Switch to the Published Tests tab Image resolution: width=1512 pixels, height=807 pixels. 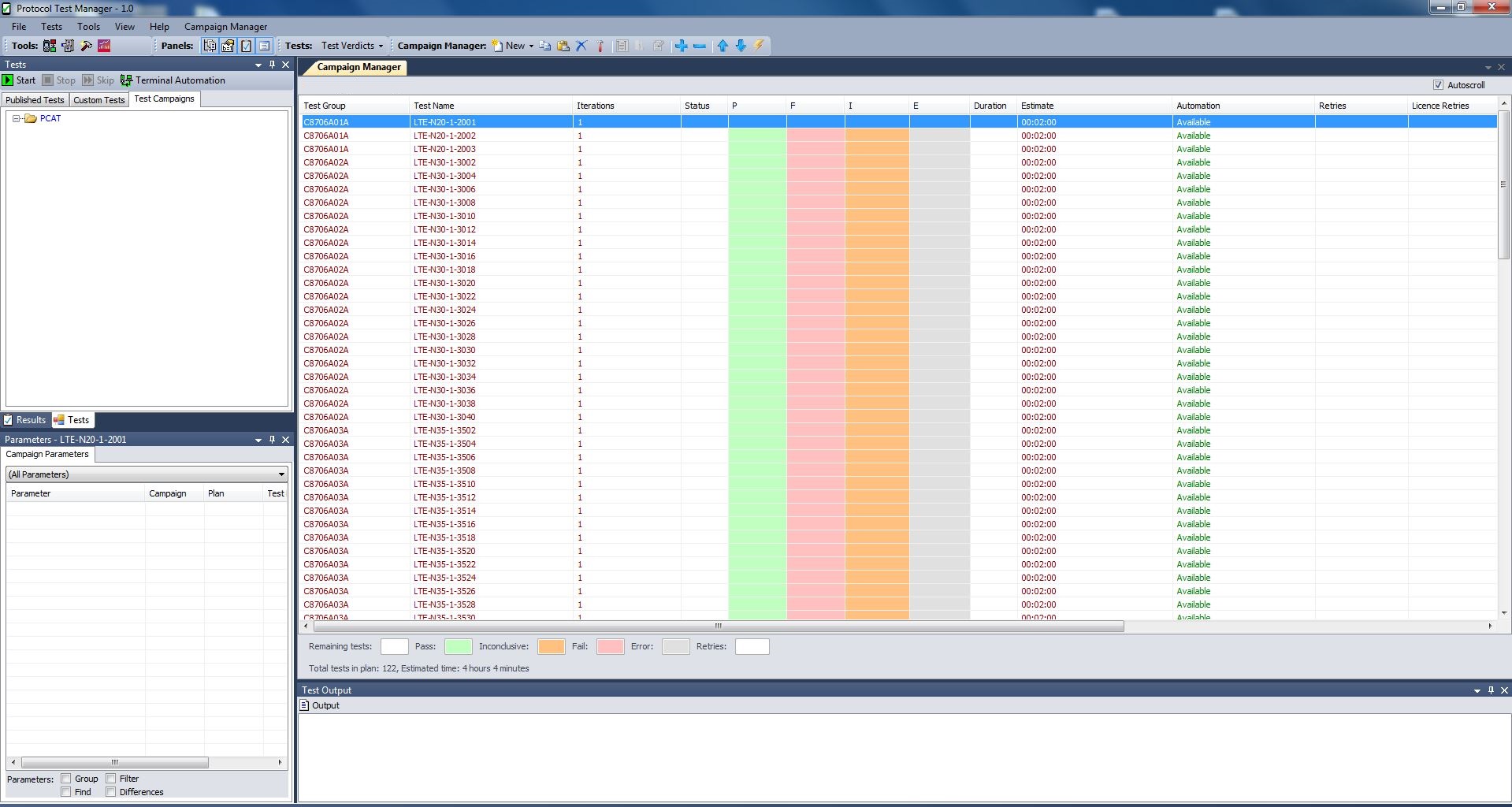click(35, 100)
